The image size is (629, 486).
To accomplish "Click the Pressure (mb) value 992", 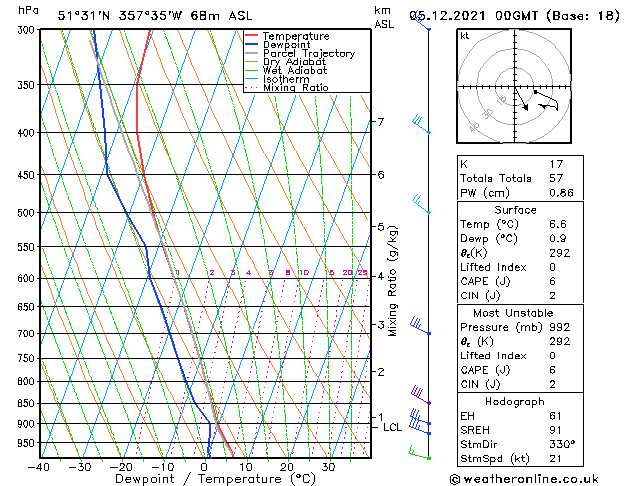I will point(560,327).
